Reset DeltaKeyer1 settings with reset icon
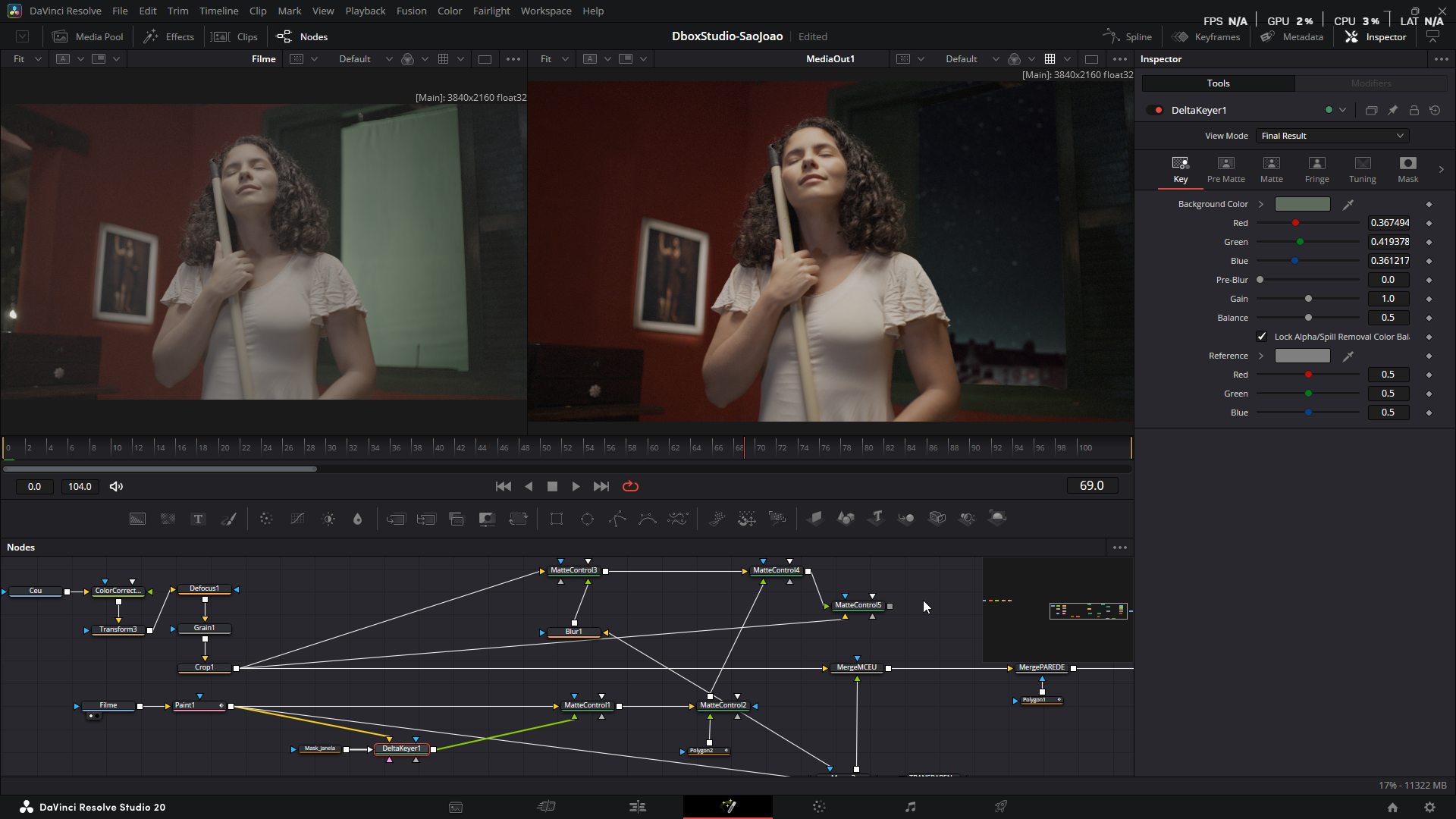This screenshot has width=1456, height=819. [x=1435, y=111]
